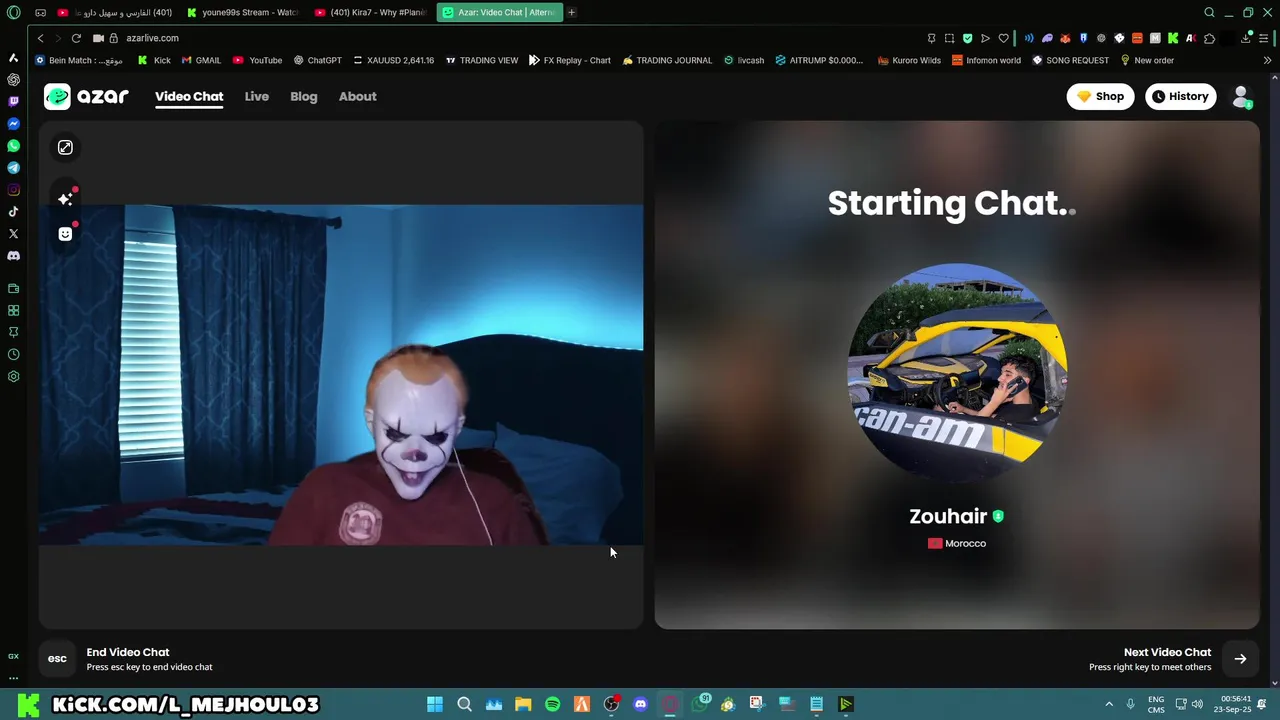The width and height of the screenshot is (1280, 720).
Task: Click the Morocco country label
Action: (x=957, y=543)
